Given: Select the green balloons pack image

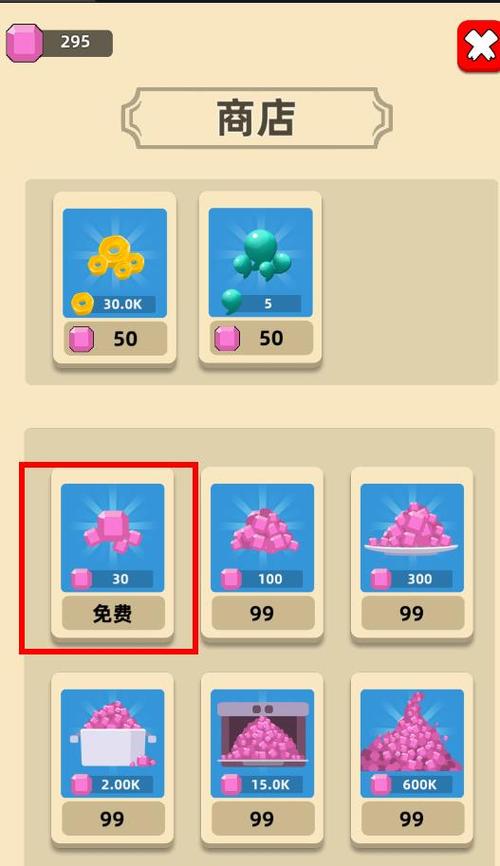Looking at the screenshot, I should pos(260,263).
